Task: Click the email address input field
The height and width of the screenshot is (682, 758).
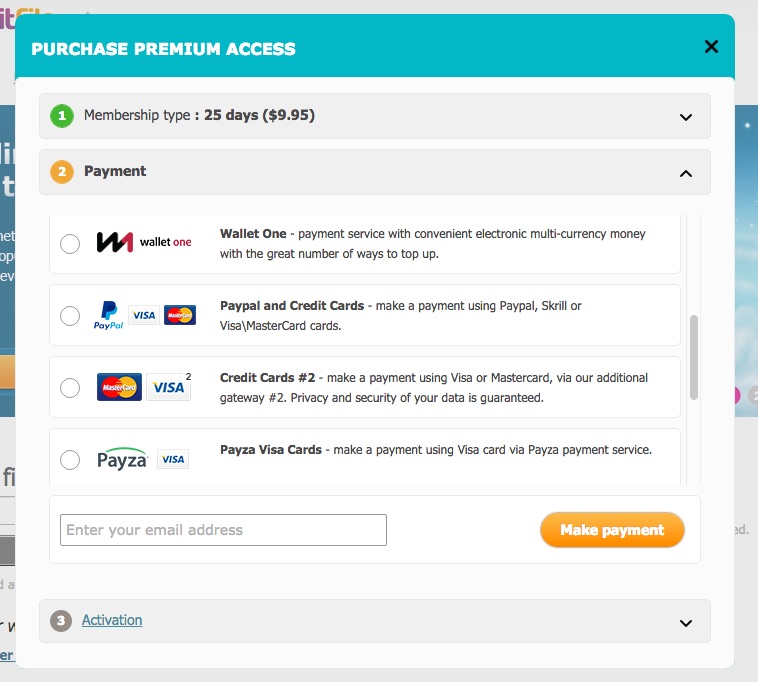Action: point(223,530)
